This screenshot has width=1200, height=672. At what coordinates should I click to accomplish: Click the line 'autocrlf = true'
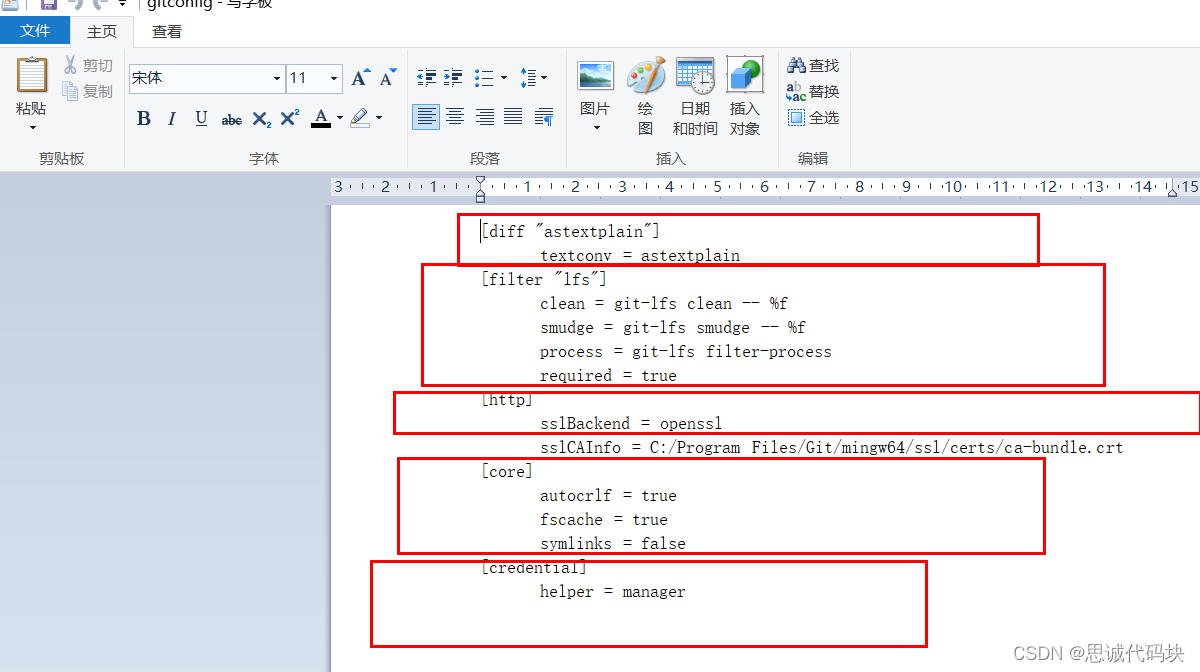[x=608, y=495]
